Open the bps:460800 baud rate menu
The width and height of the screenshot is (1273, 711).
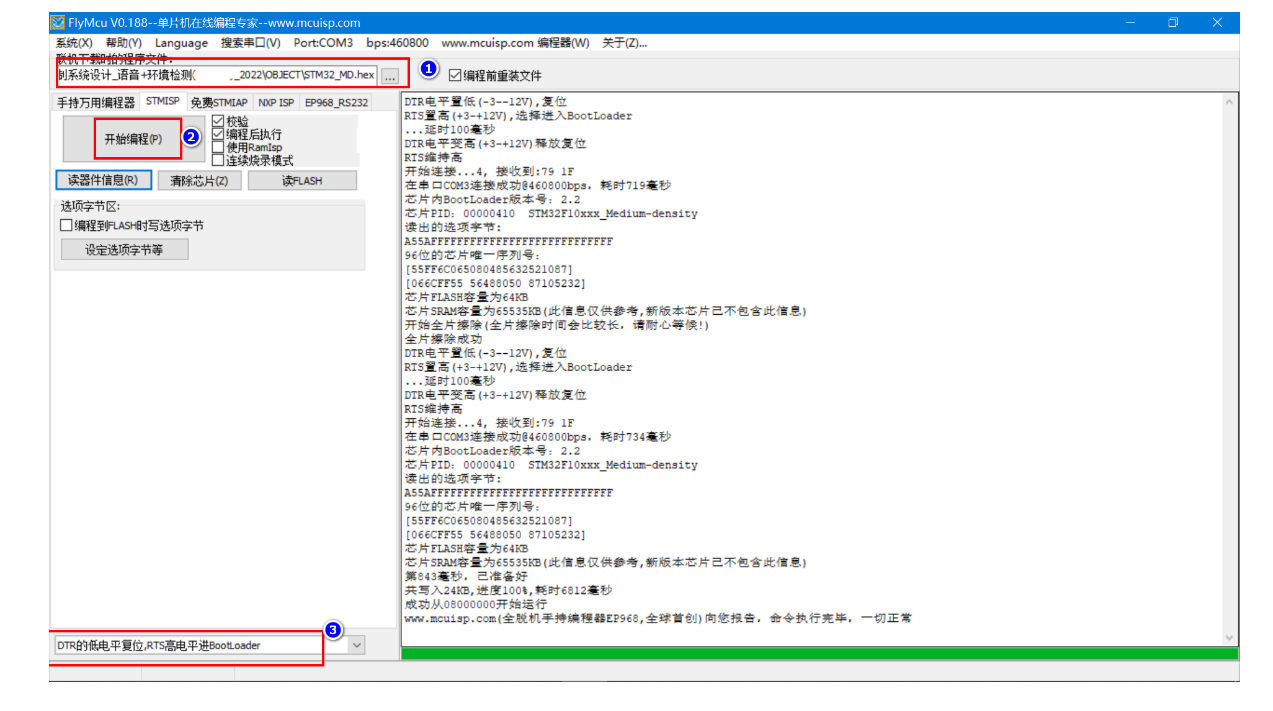coord(397,43)
